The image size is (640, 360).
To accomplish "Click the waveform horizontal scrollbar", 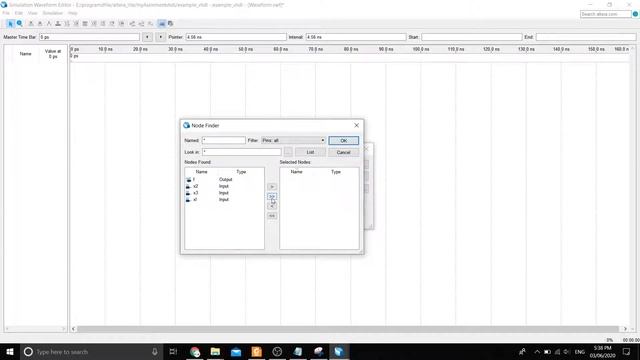I will (348, 329).
